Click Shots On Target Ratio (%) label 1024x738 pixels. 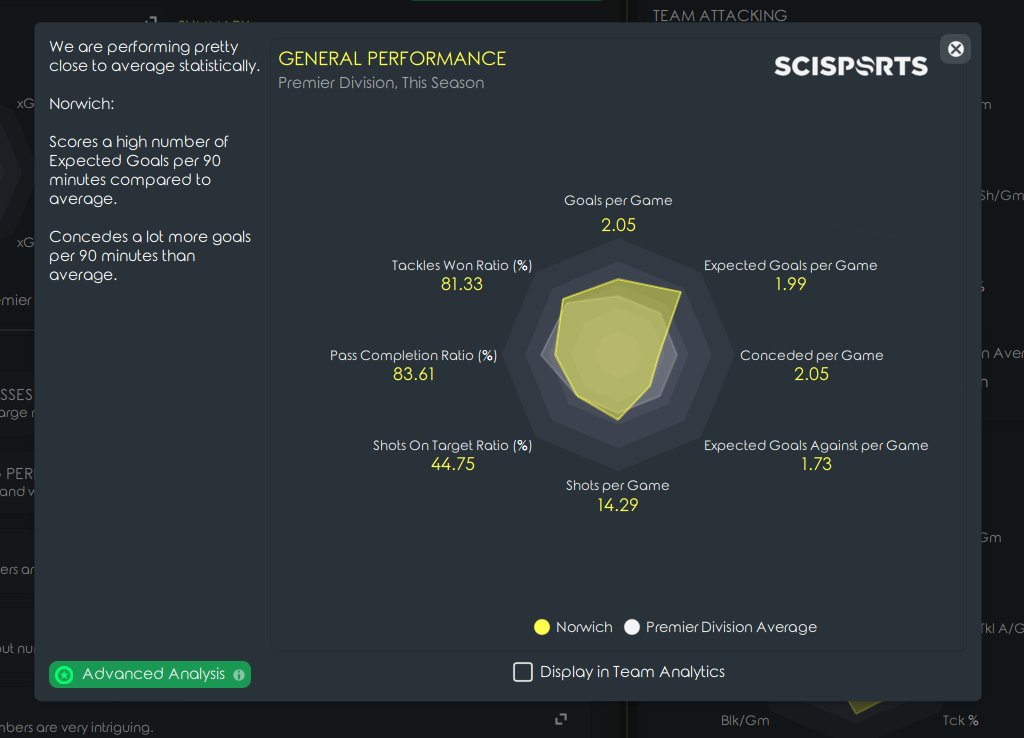coord(453,445)
